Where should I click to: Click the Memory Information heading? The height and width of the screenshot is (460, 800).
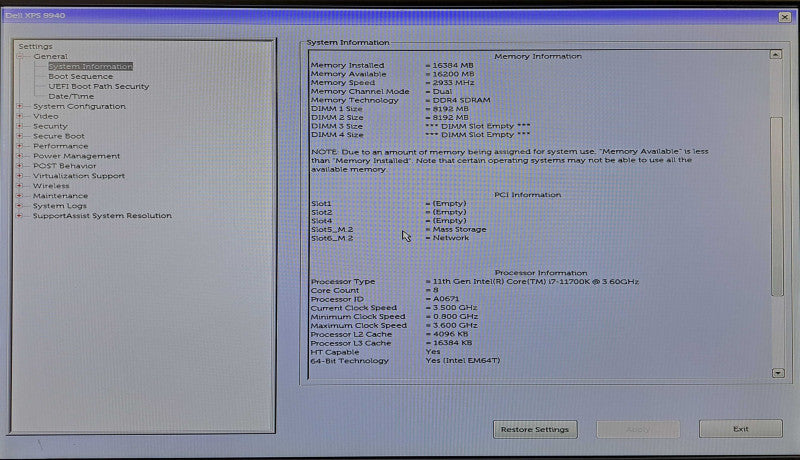click(538, 56)
